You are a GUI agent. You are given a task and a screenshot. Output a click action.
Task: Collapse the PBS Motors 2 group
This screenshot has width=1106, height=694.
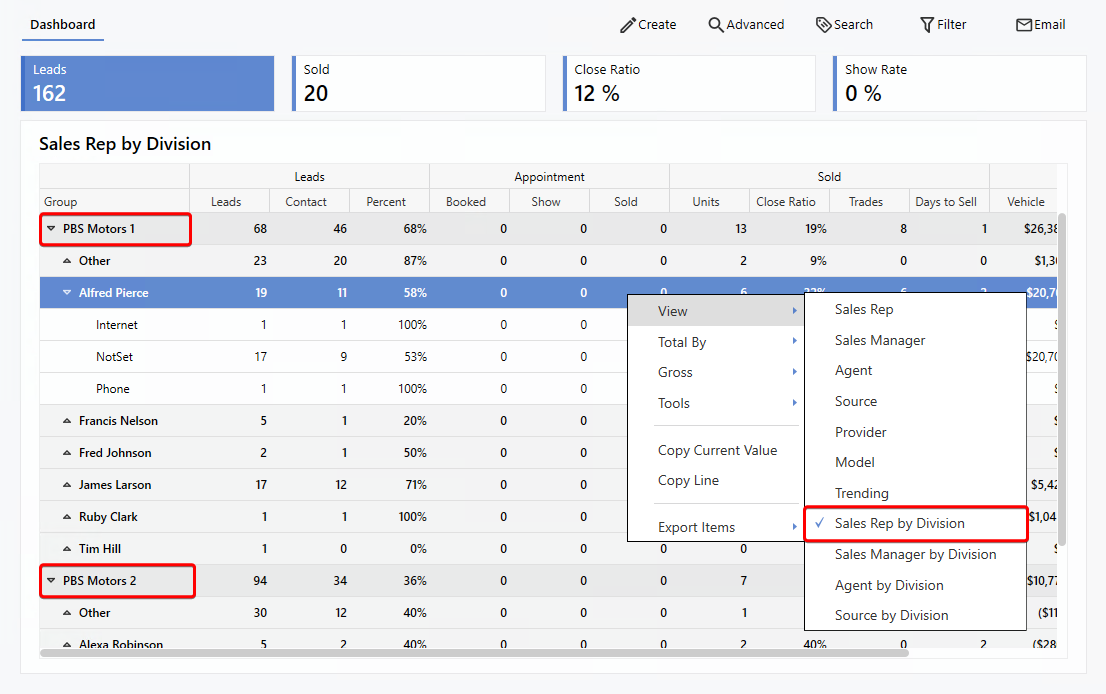coord(50,581)
